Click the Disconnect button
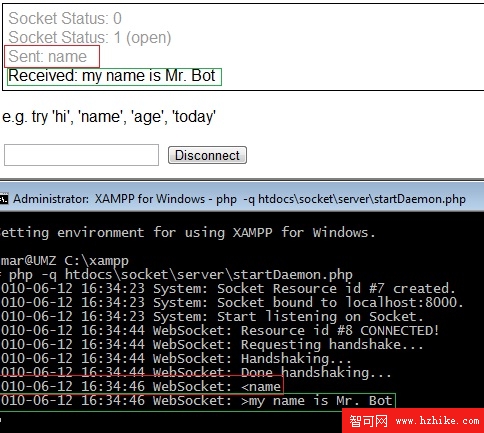This screenshot has width=484, height=433. [207, 155]
